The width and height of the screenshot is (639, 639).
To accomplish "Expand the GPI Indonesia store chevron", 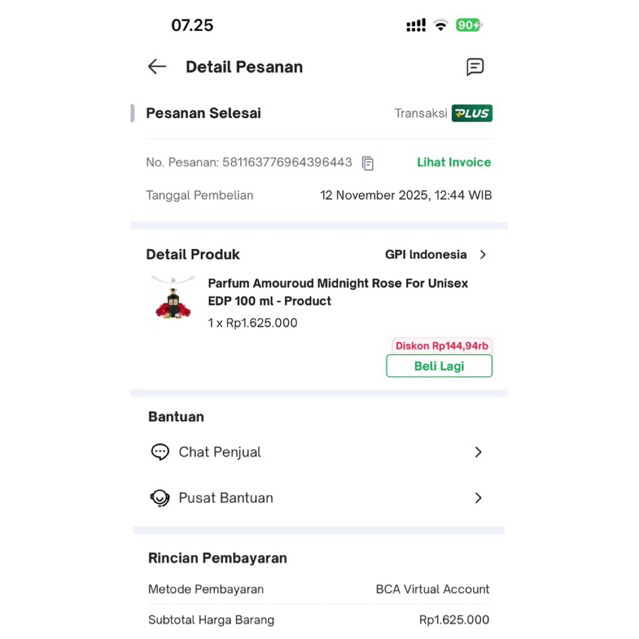I will pos(483,255).
